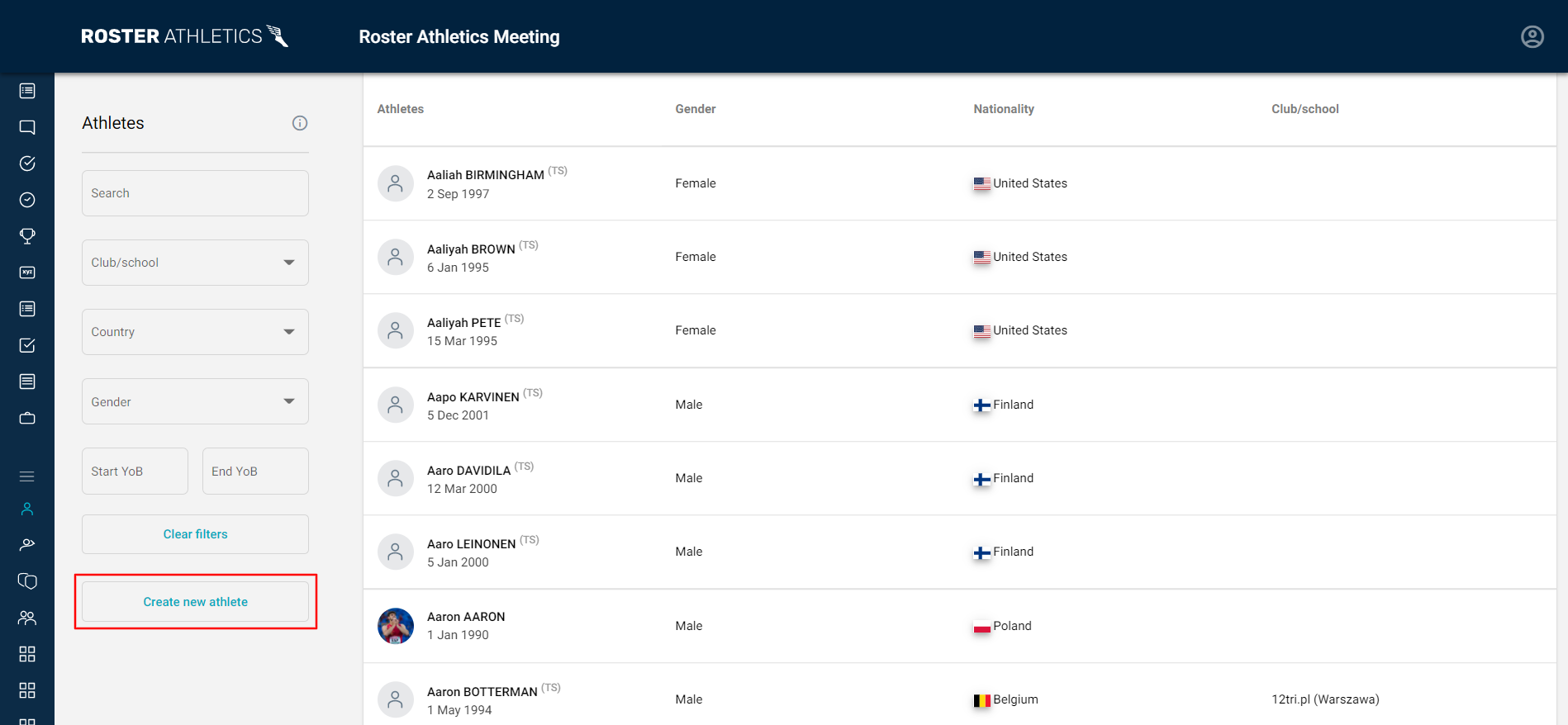Screen dimensions: 1568x725
Task: Click Aapo KARVINEN's avatar icon
Action: [396, 405]
